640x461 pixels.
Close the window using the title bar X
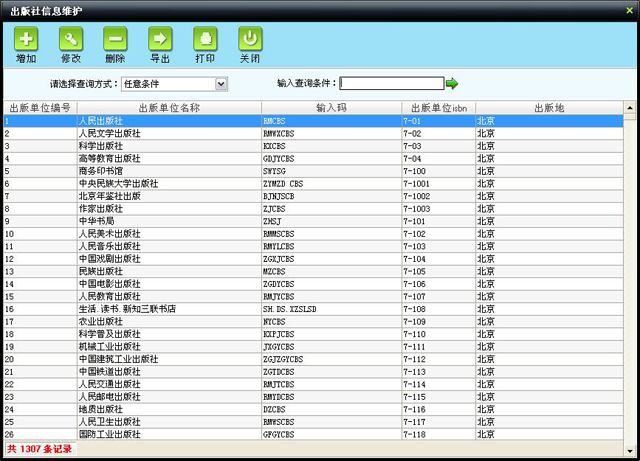coord(629,10)
